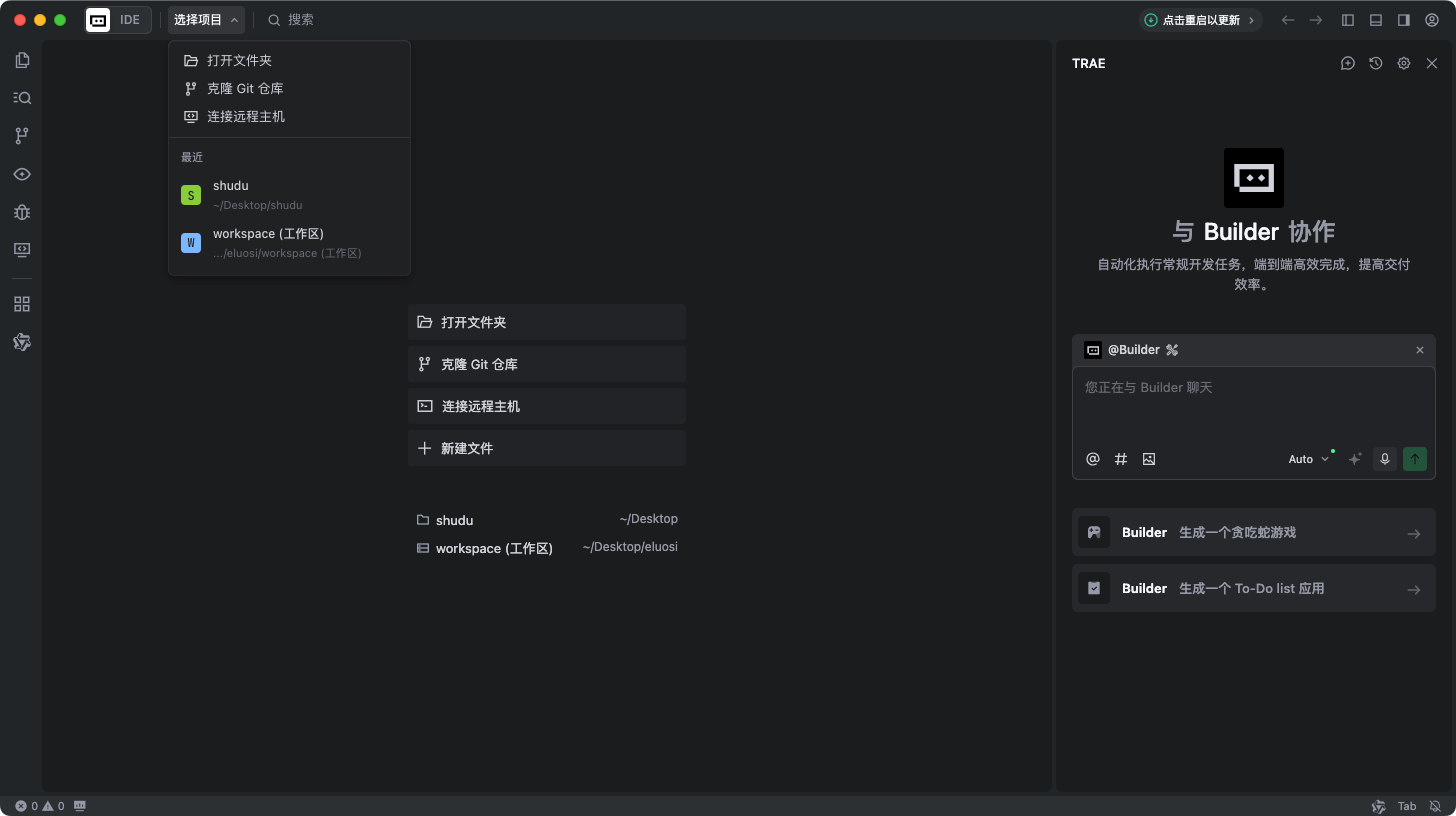Click the sparkle optimize prompt icon

(1355, 459)
